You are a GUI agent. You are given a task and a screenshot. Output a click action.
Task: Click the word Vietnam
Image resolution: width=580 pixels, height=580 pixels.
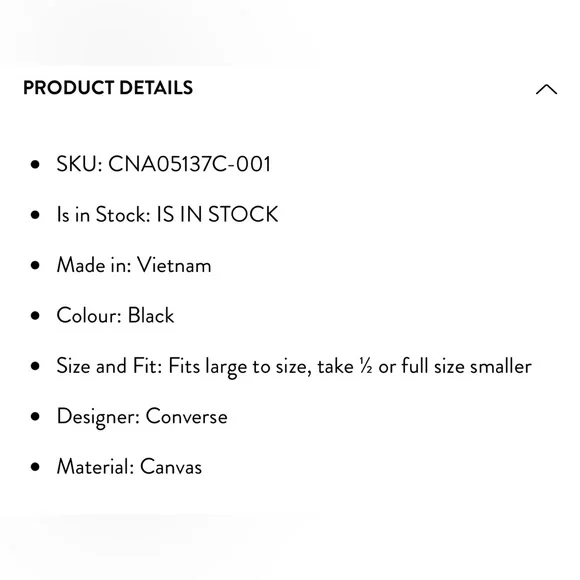pyautogui.click(x=174, y=265)
